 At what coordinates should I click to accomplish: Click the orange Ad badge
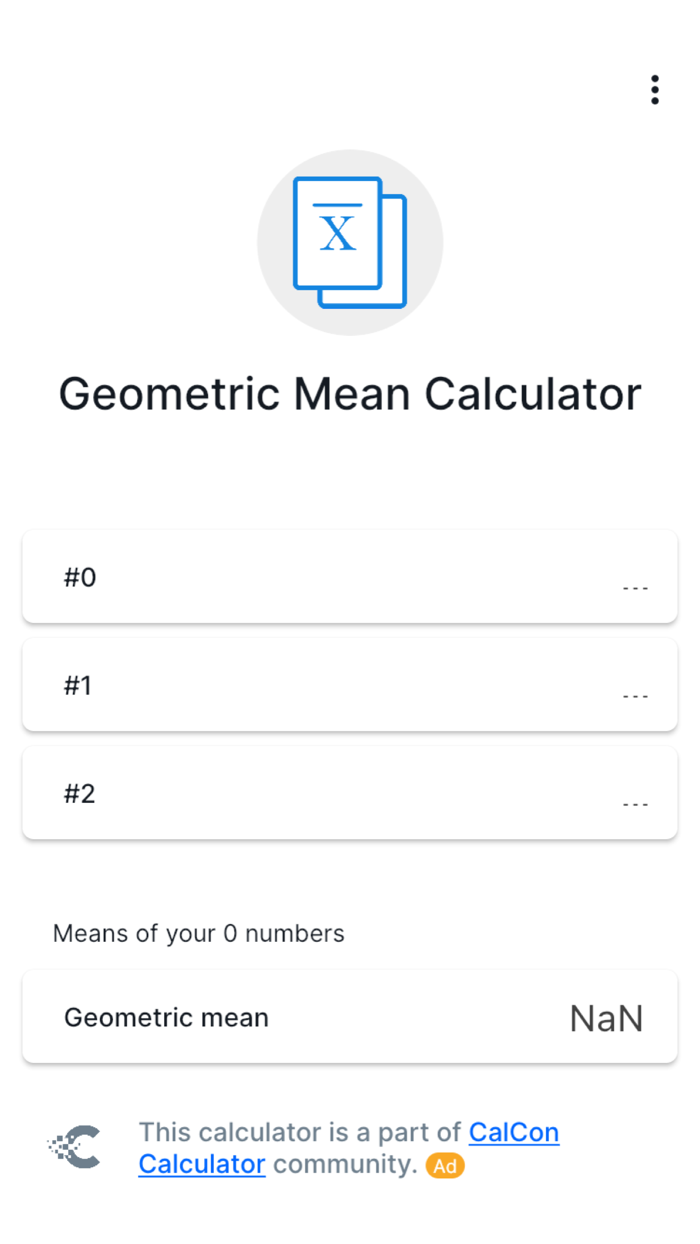click(x=444, y=1166)
